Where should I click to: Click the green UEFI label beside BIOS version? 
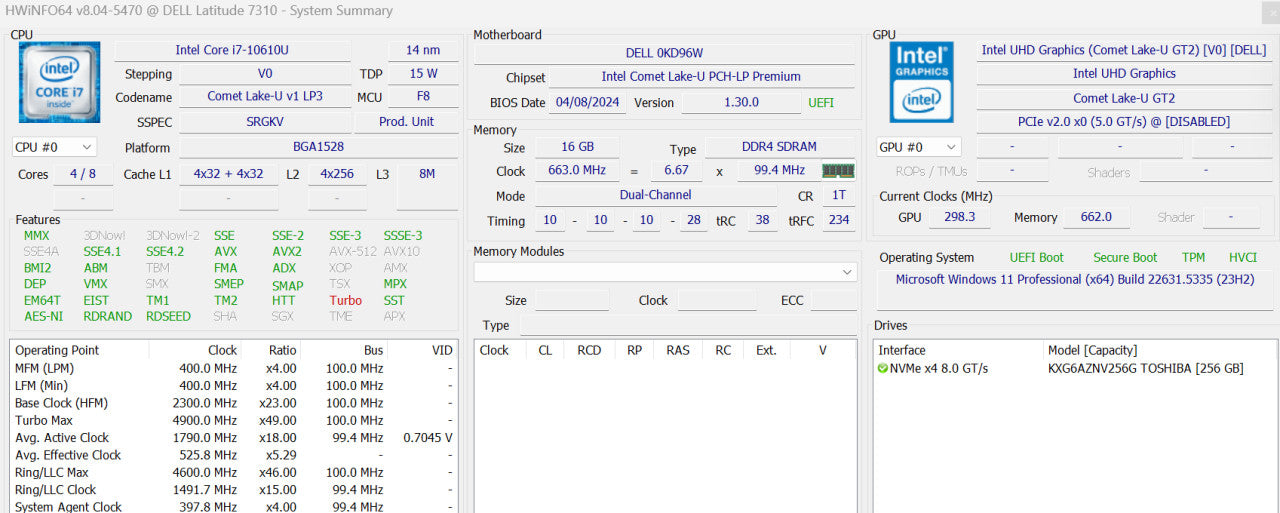click(820, 102)
